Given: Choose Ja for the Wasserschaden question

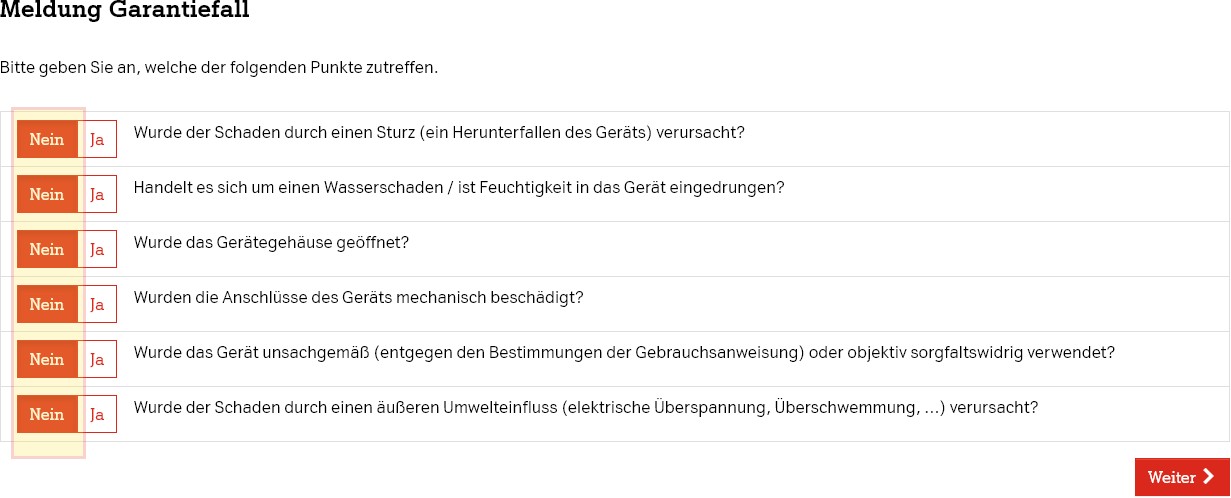Looking at the screenshot, I should tap(97, 194).
